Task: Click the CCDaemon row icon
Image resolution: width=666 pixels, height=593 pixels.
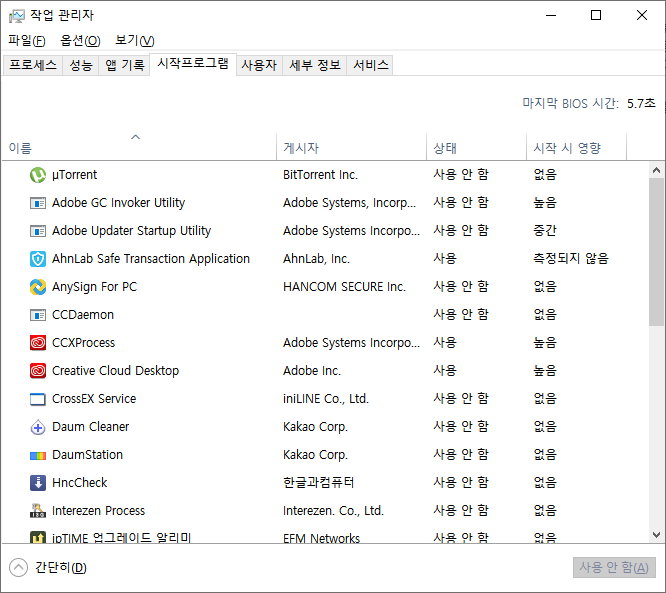Action: 38,315
